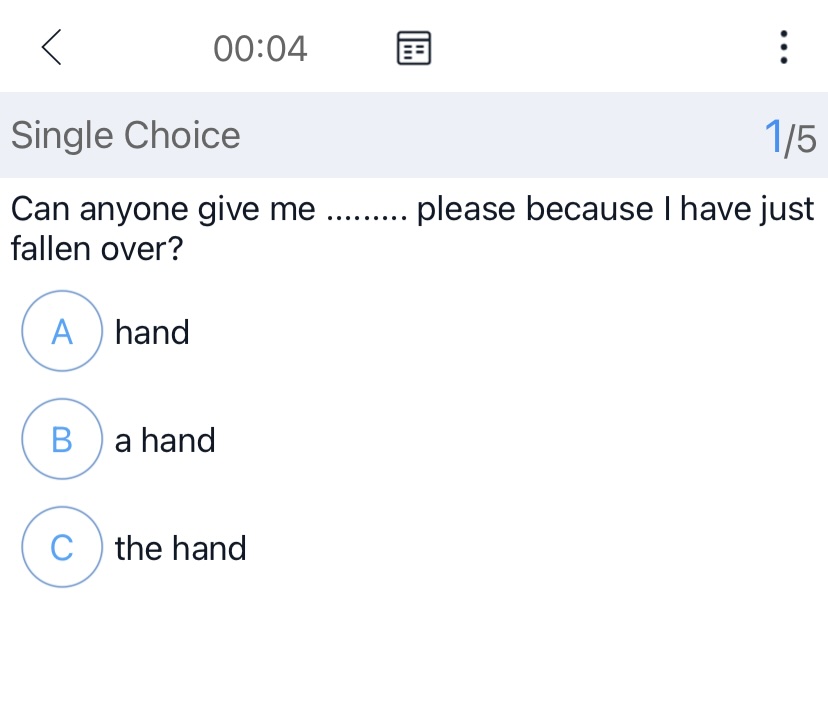Select option C radio circle

tap(62, 548)
